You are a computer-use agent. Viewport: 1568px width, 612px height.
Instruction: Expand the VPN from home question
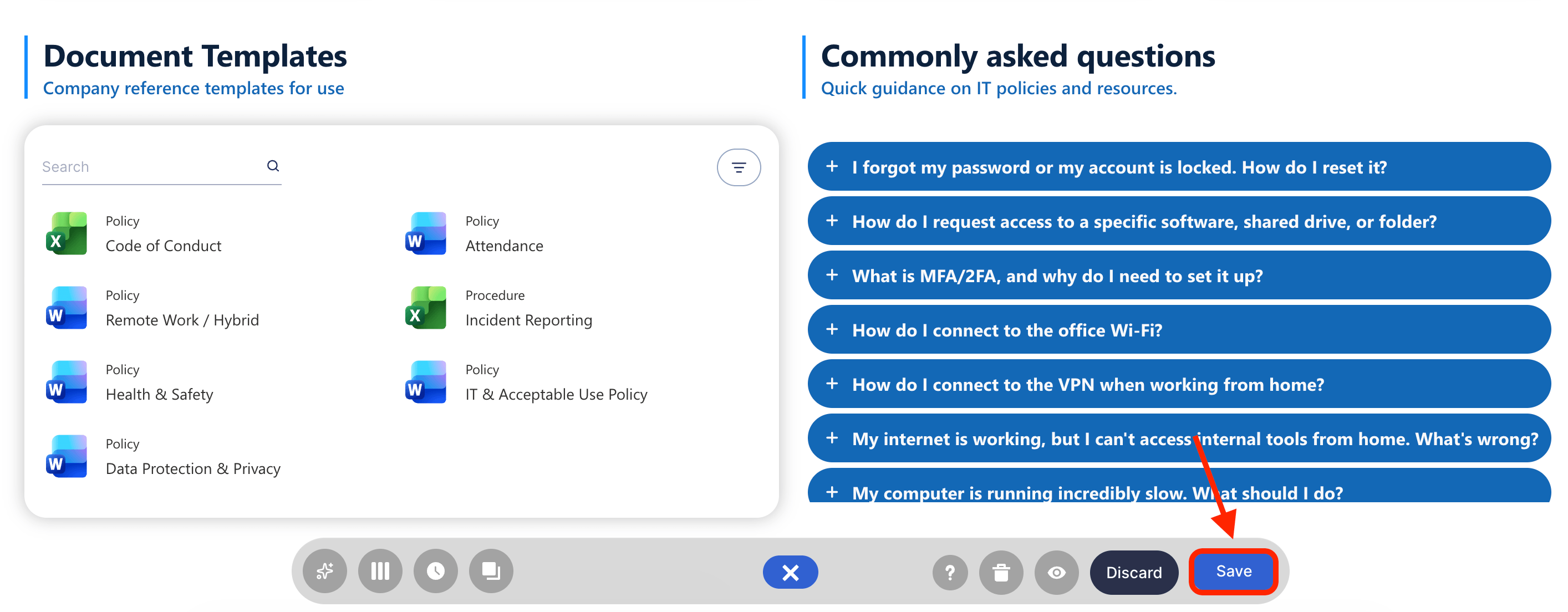point(1178,385)
